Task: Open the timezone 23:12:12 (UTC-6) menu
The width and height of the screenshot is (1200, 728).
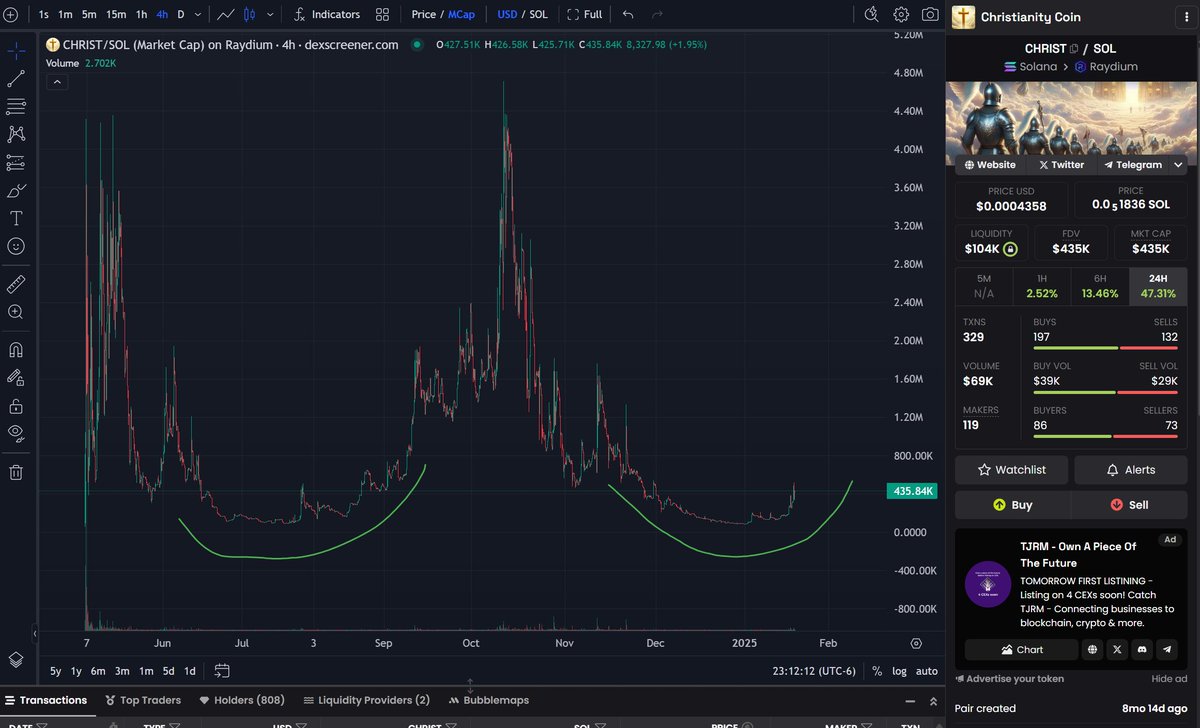Action: point(814,671)
